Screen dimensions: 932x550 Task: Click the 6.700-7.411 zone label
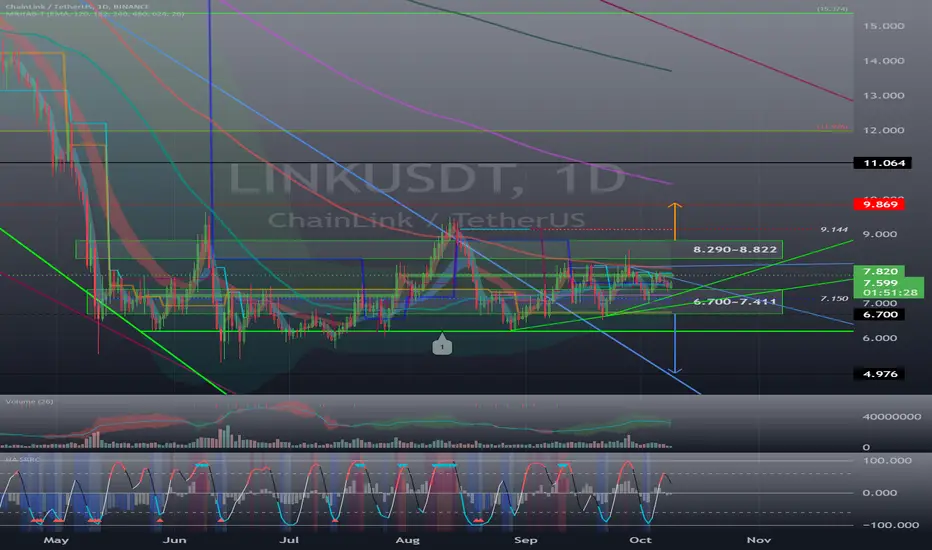[735, 301]
